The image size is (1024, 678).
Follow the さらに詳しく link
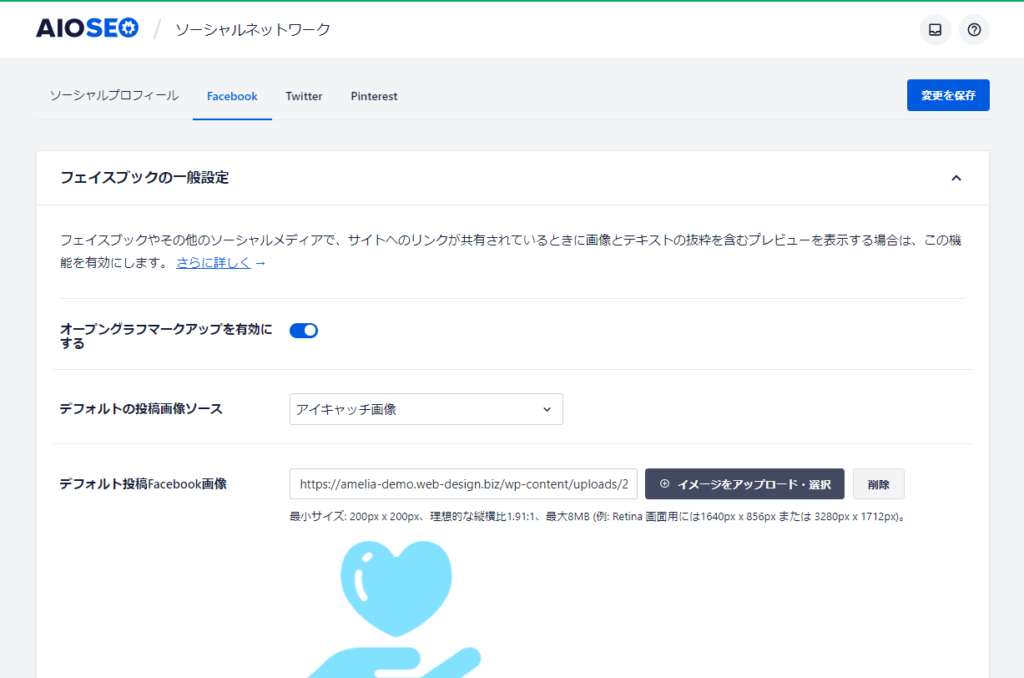[213, 263]
